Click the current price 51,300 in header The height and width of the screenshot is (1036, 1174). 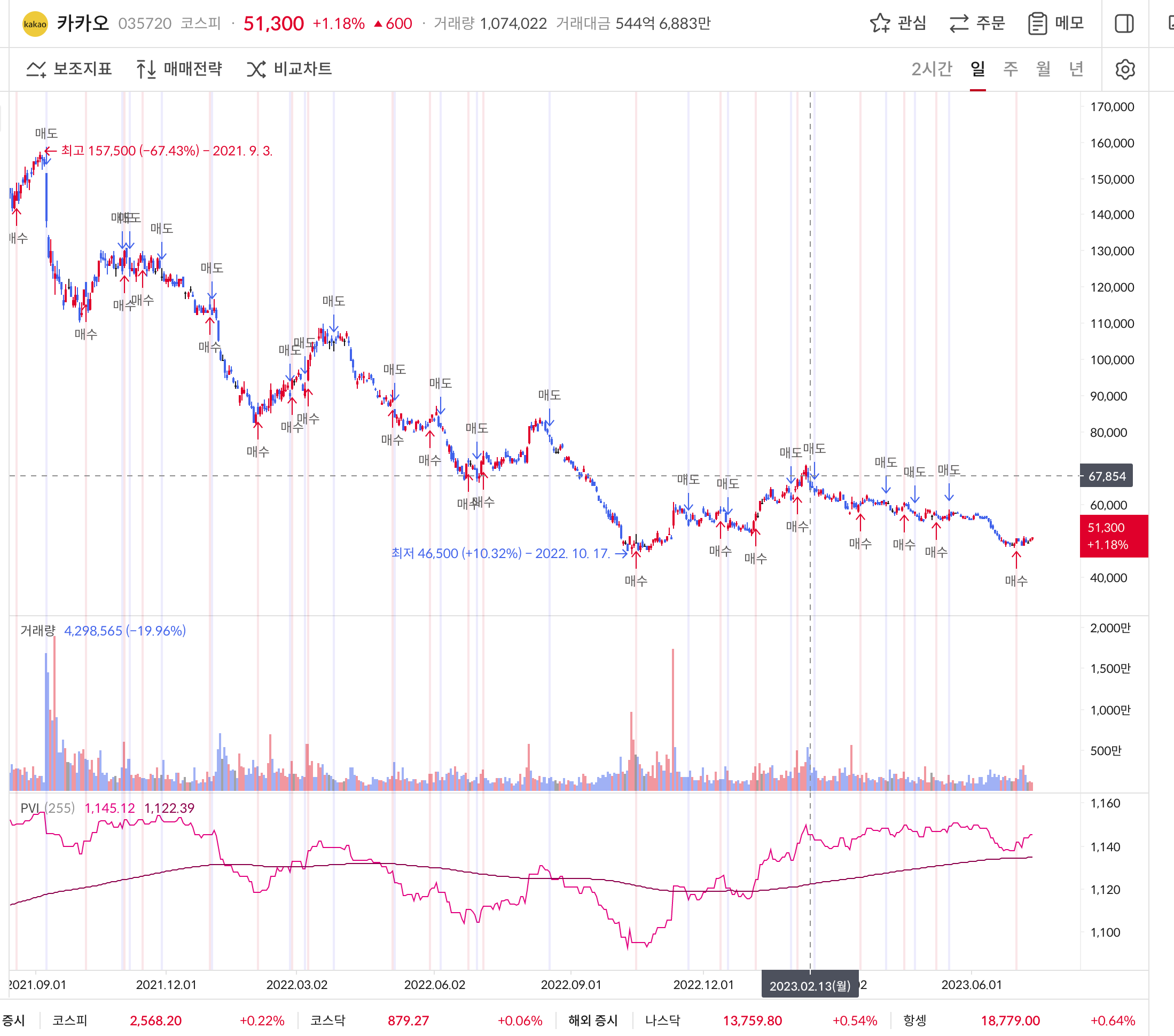(x=273, y=23)
